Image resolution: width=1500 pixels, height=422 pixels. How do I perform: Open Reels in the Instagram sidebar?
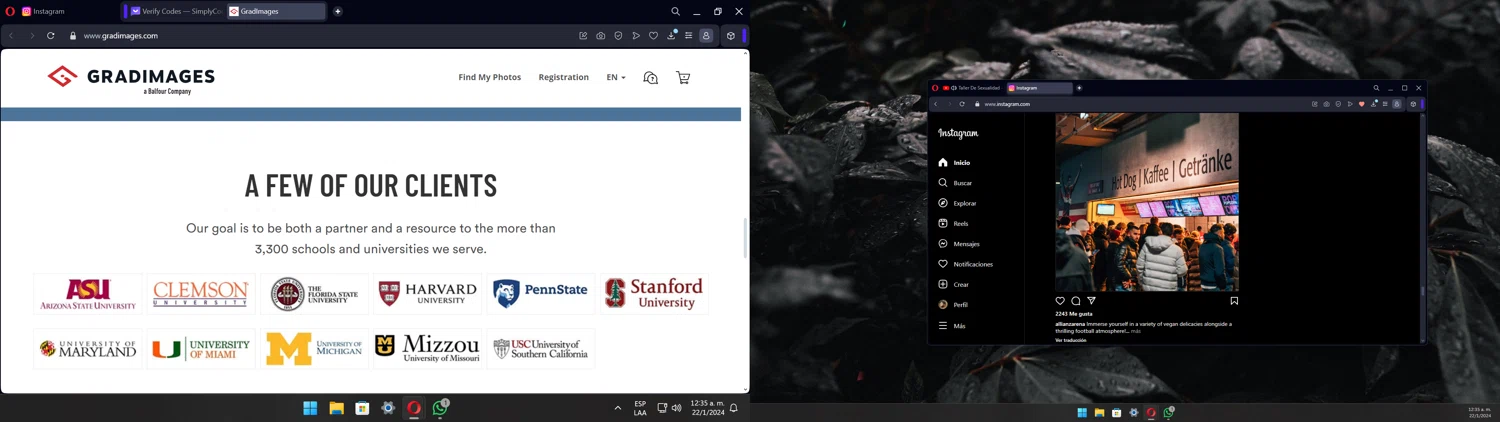pyautogui.click(x=960, y=224)
